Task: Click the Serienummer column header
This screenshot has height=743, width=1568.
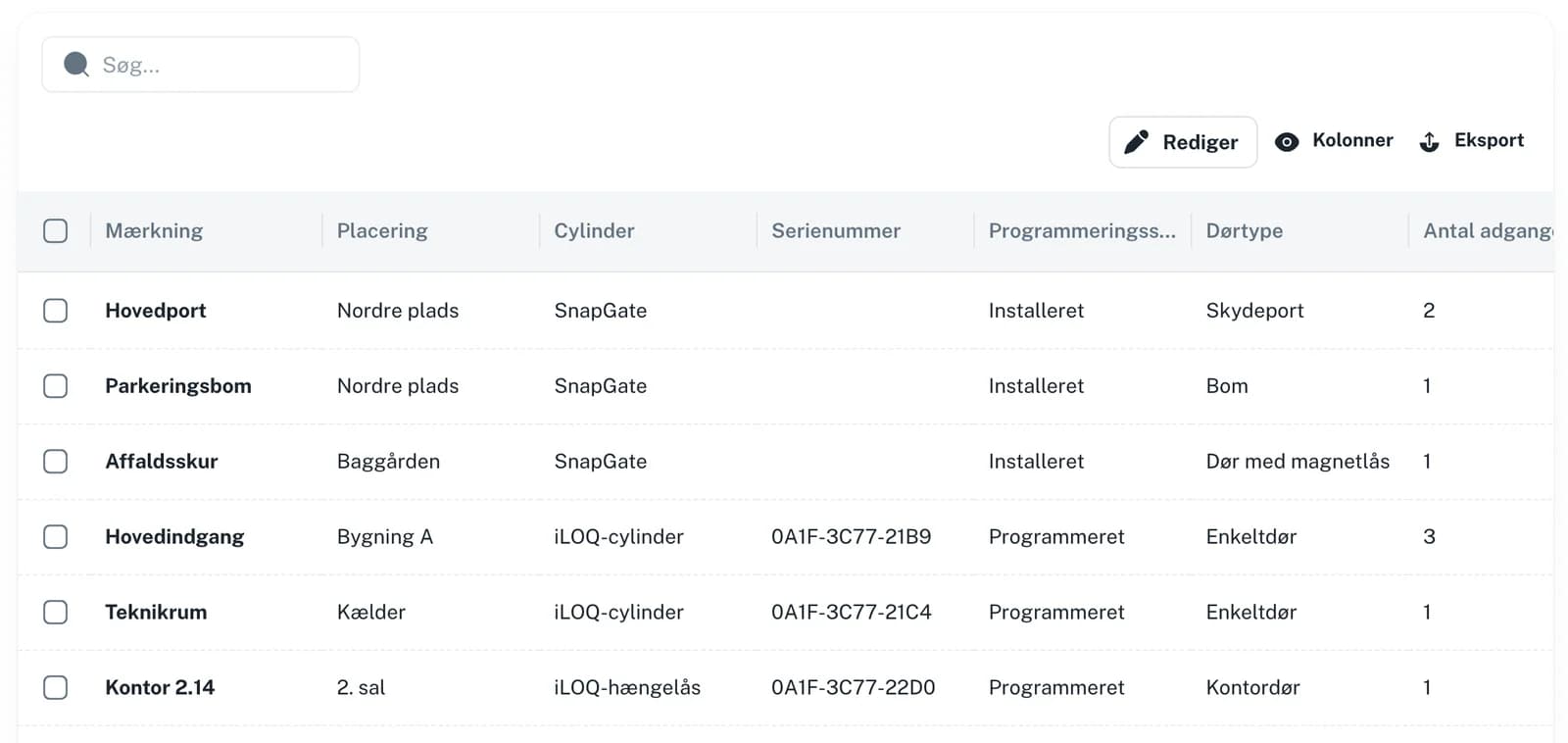Action: pos(836,231)
